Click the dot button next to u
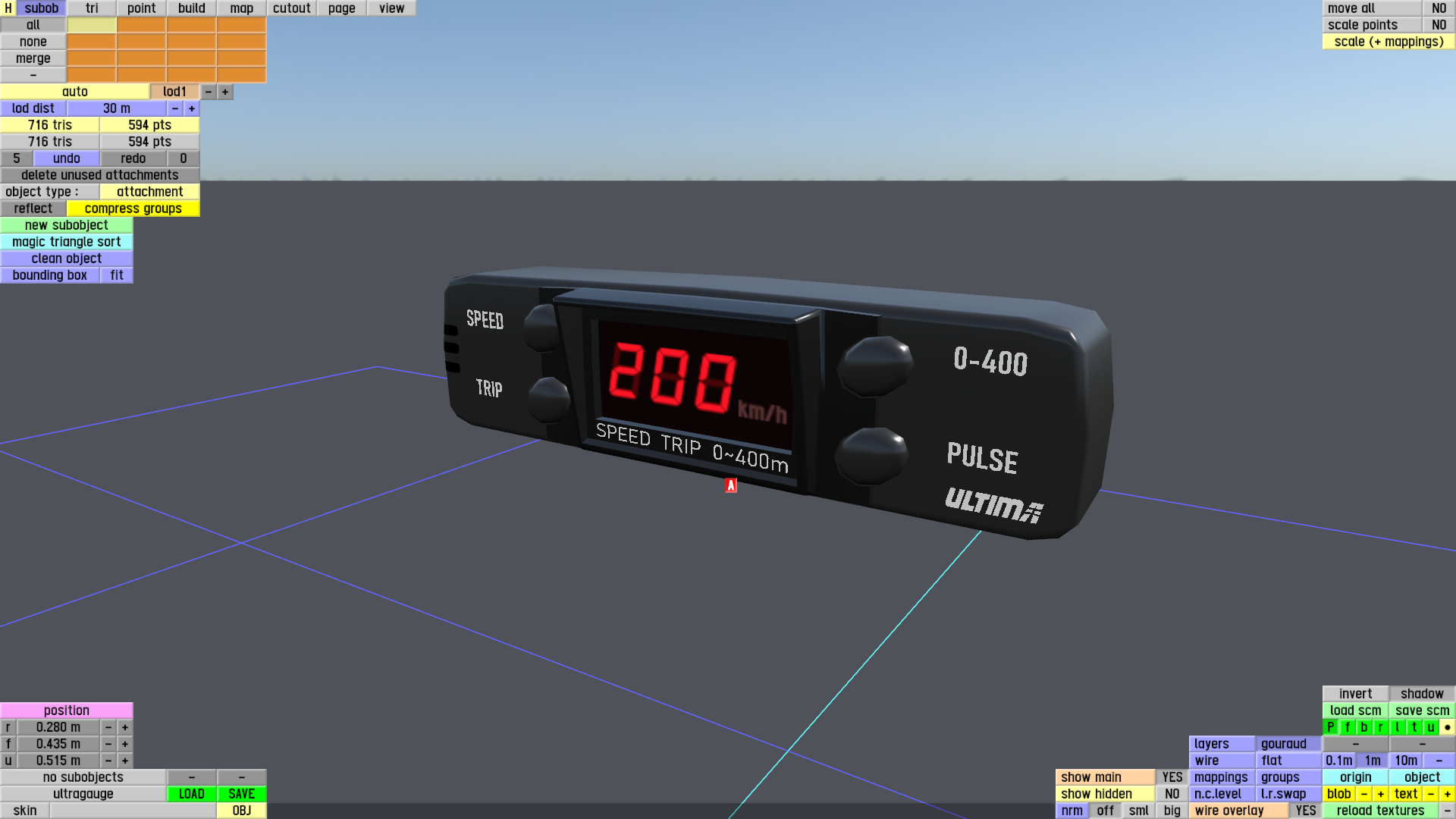Viewport: 1456px width, 819px height. click(1447, 727)
